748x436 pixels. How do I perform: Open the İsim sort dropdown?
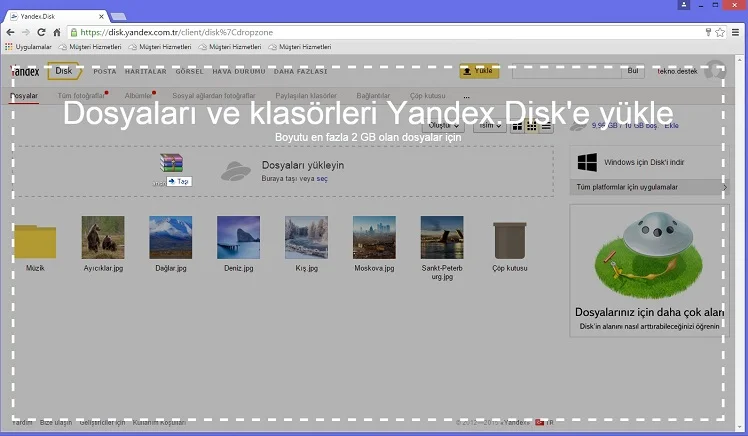click(x=488, y=126)
